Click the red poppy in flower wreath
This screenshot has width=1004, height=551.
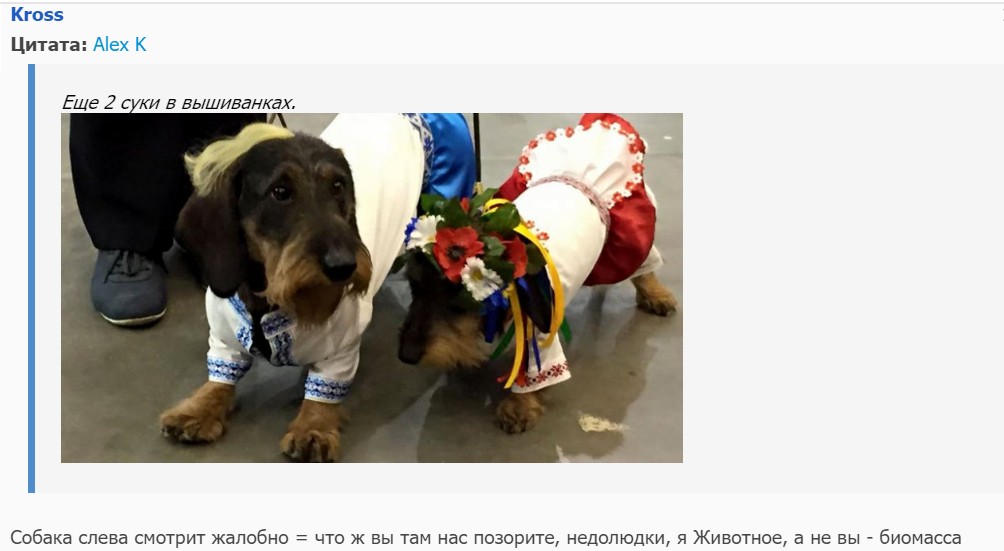pos(456,252)
